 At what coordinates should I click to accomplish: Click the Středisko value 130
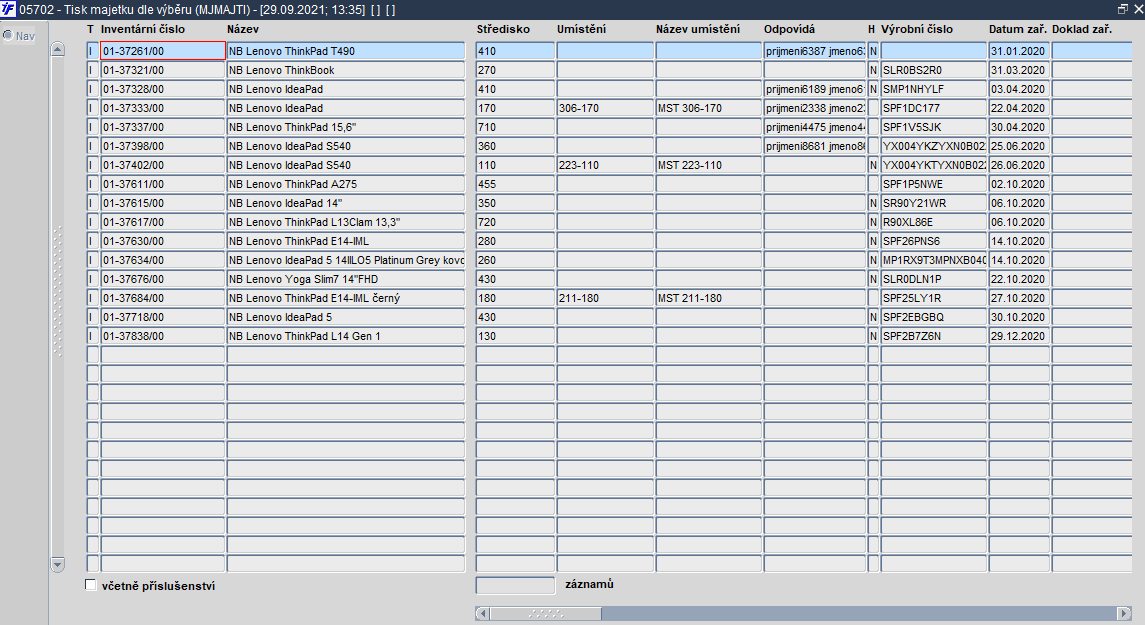coord(516,336)
